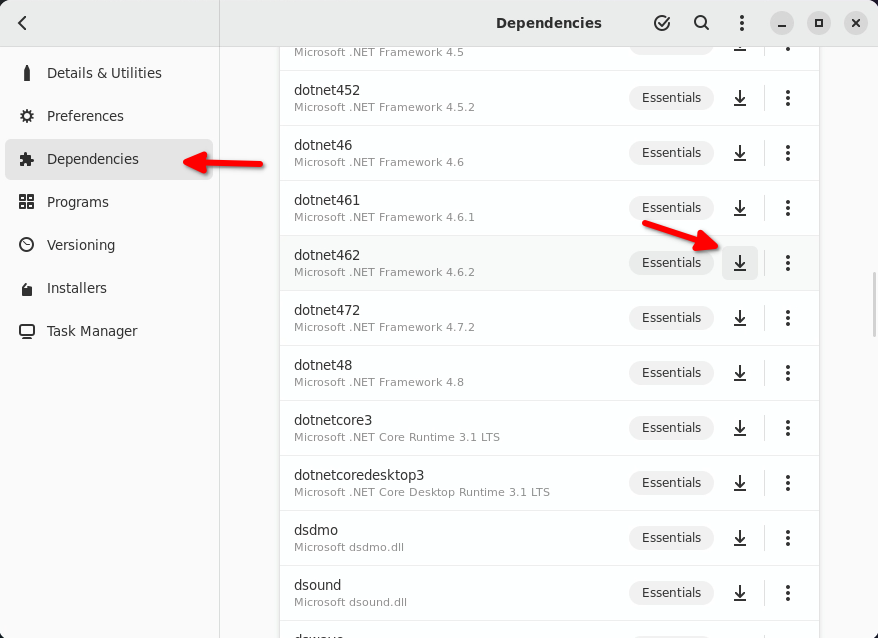Click the Installers sidebar icon
This screenshot has height=638, width=878.
point(27,288)
